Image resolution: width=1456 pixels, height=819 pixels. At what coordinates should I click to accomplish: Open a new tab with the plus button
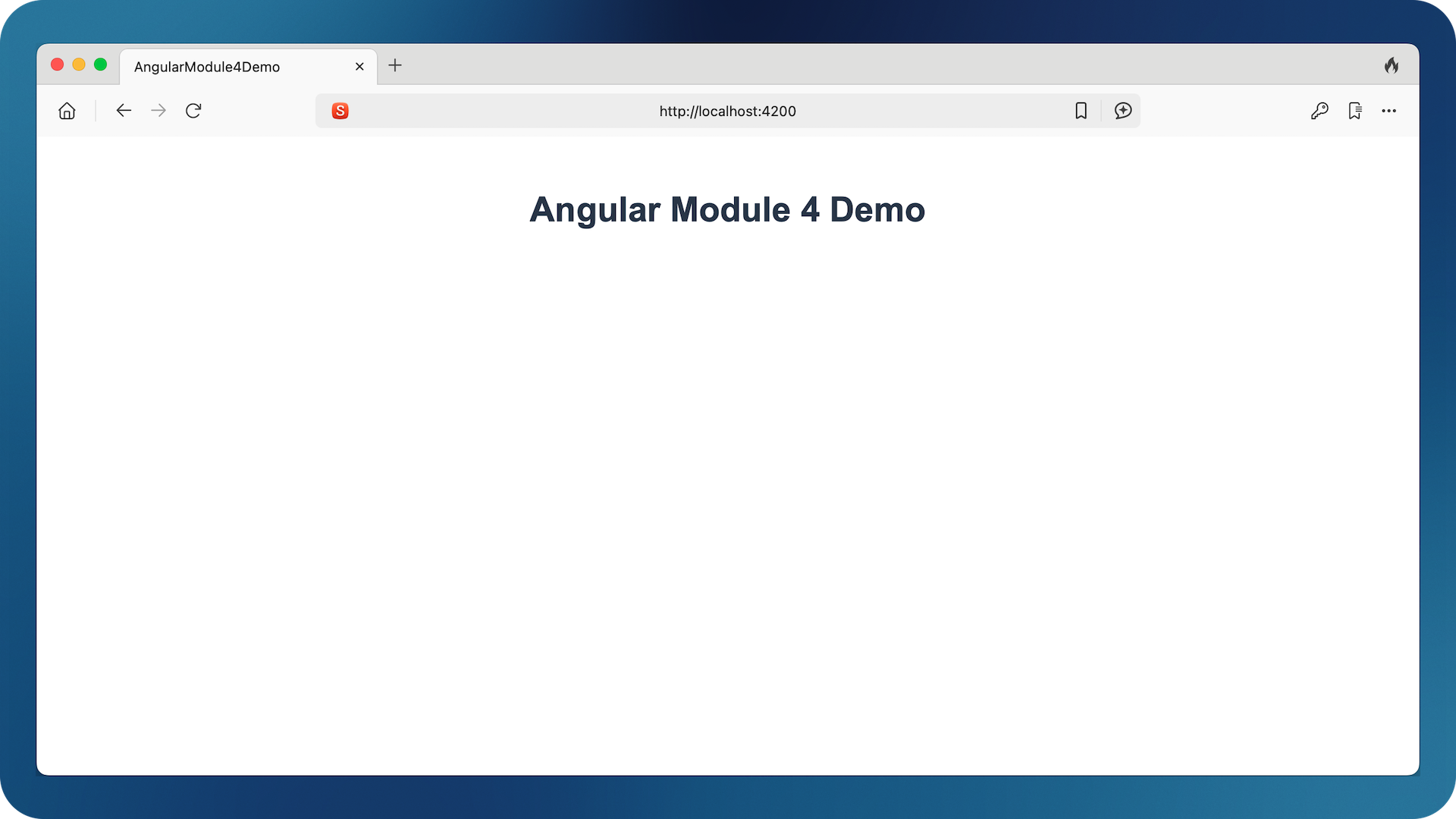(x=395, y=66)
